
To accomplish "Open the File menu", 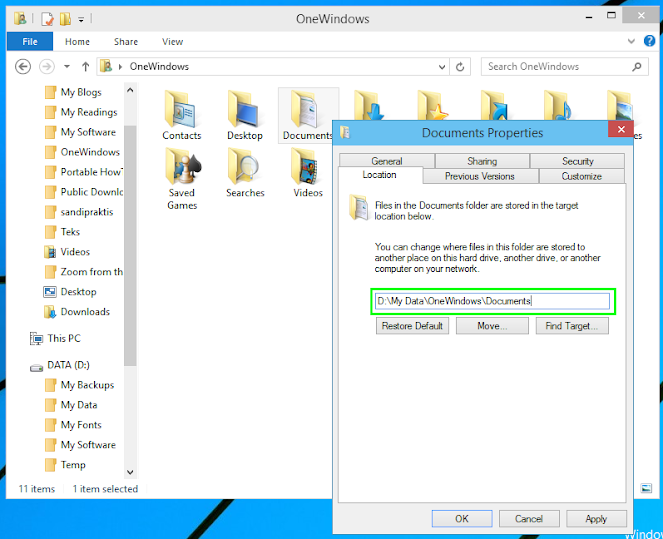I will (30, 41).
